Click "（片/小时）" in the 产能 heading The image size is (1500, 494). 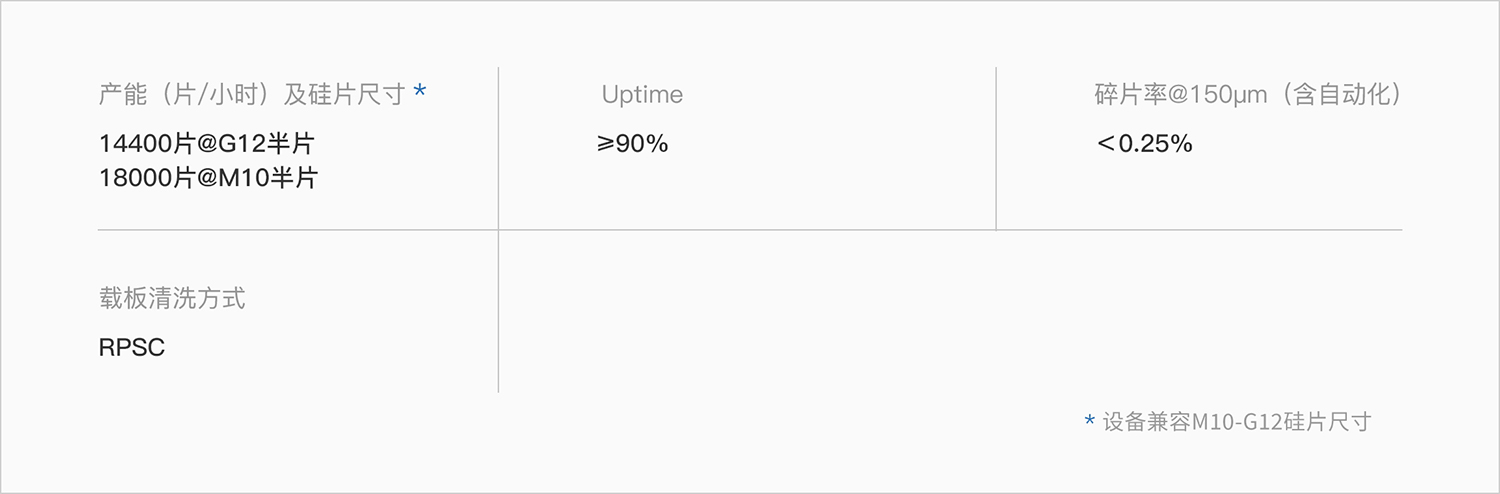coord(212,95)
